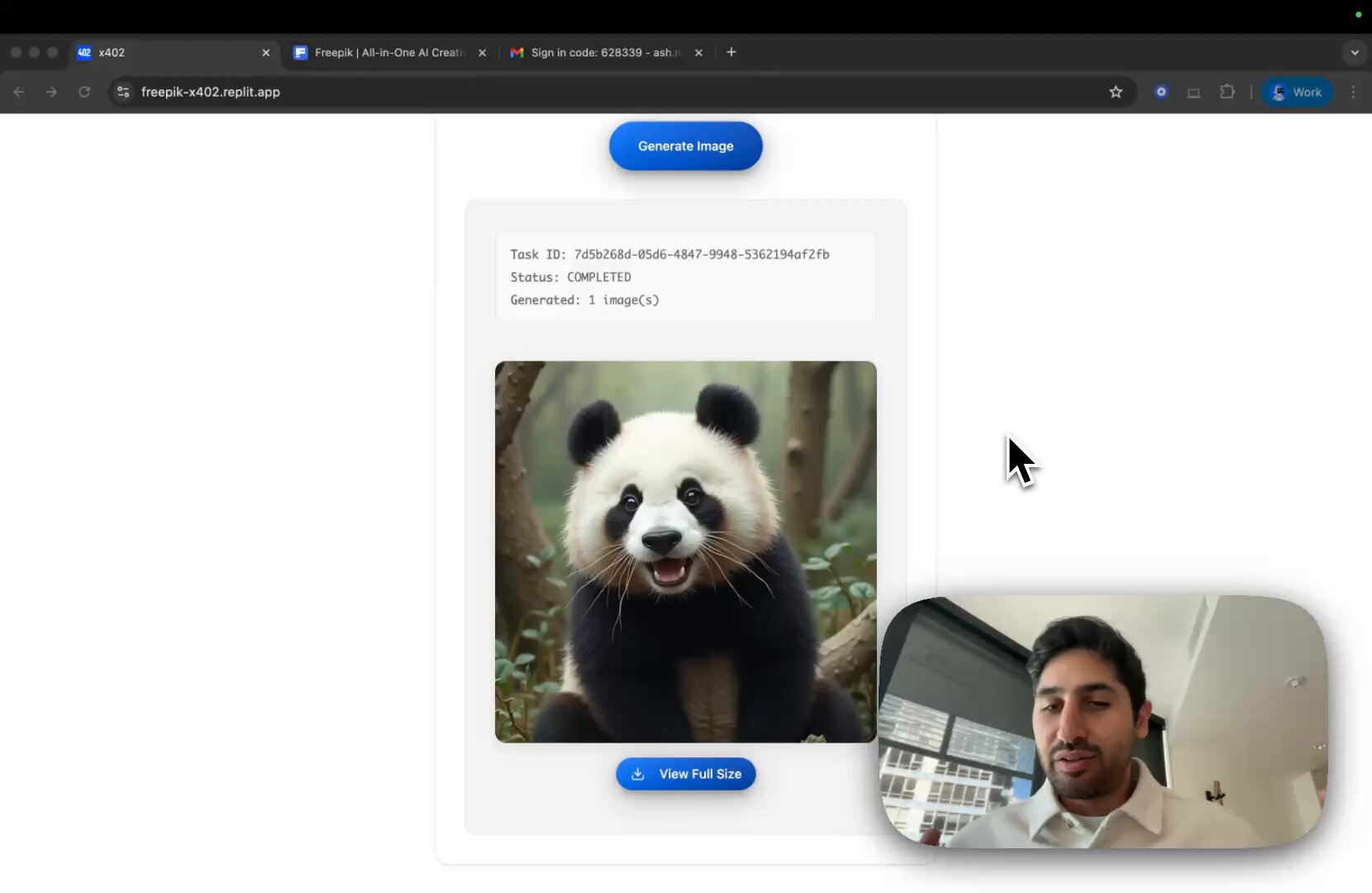Go back to the previous page
The image size is (1372, 893).
coord(18,92)
